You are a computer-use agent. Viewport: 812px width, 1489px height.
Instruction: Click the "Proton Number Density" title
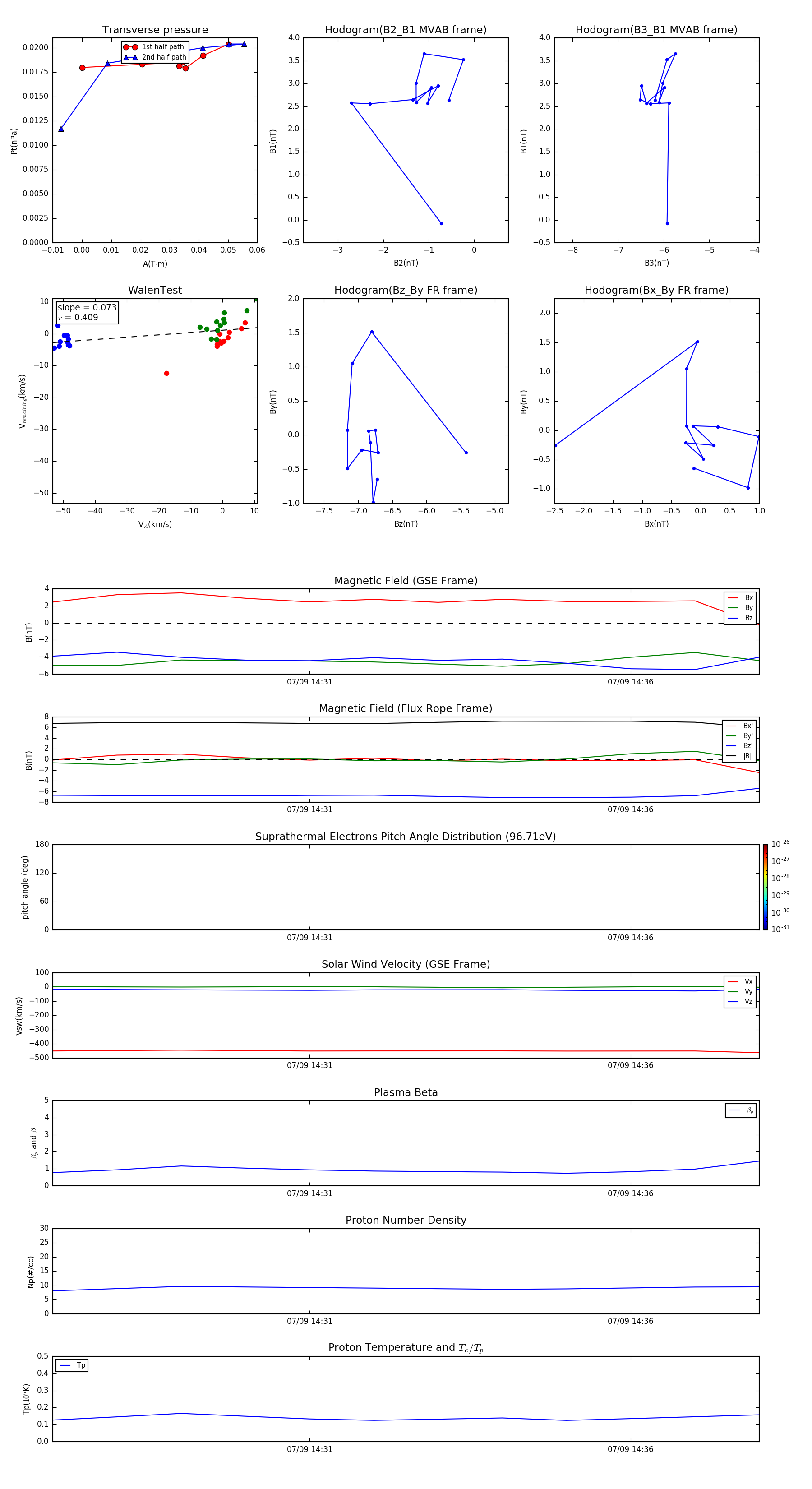point(406,1220)
